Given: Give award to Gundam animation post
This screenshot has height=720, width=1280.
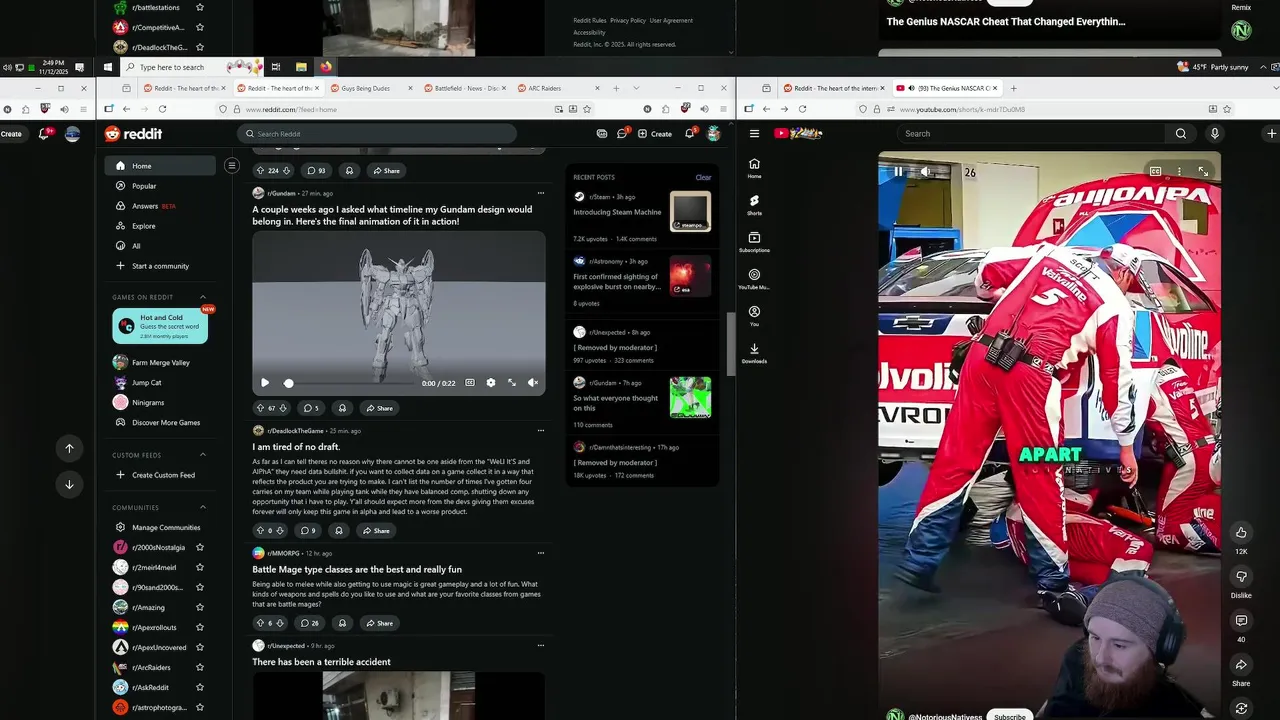Looking at the screenshot, I should coord(342,408).
